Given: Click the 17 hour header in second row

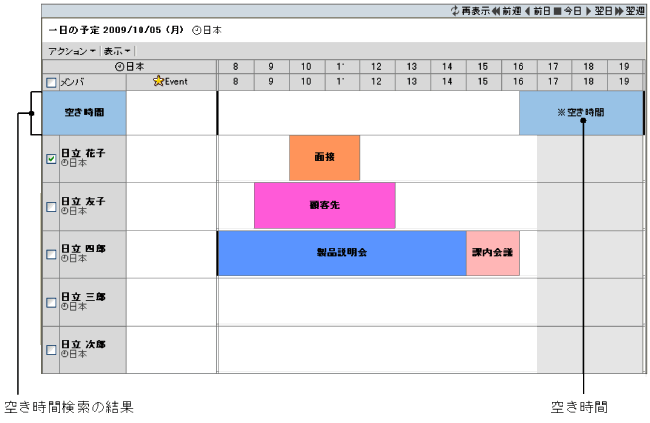Looking at the screenshot, I should (553, 82).
